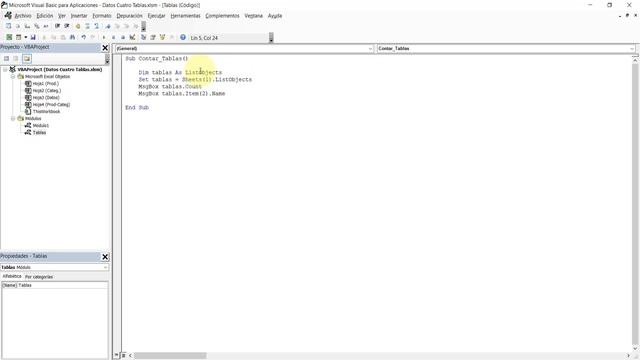This screenshot has height=360, width=640.
Task: Toggle breakpoint with the hand icon
Action: pos(78,26)
